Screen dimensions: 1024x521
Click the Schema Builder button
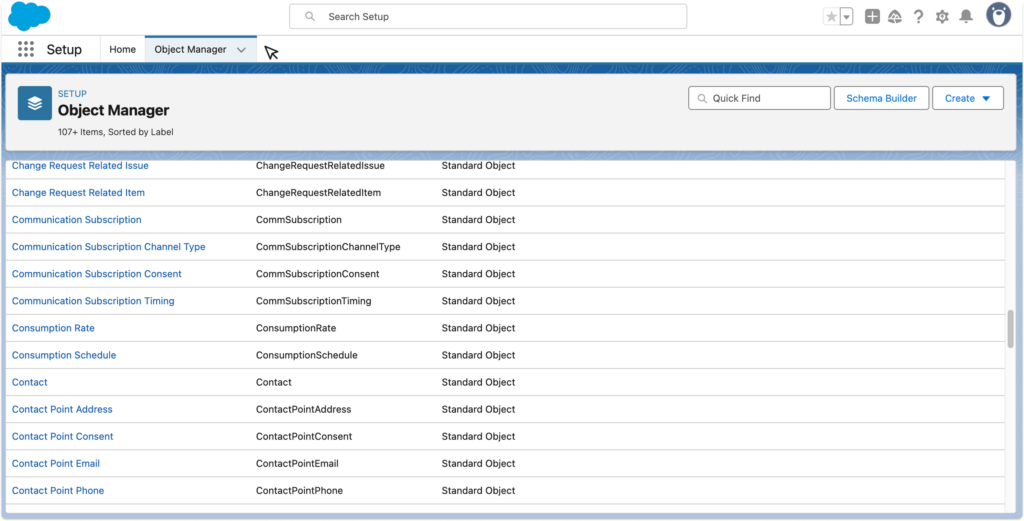coord(881,98)
